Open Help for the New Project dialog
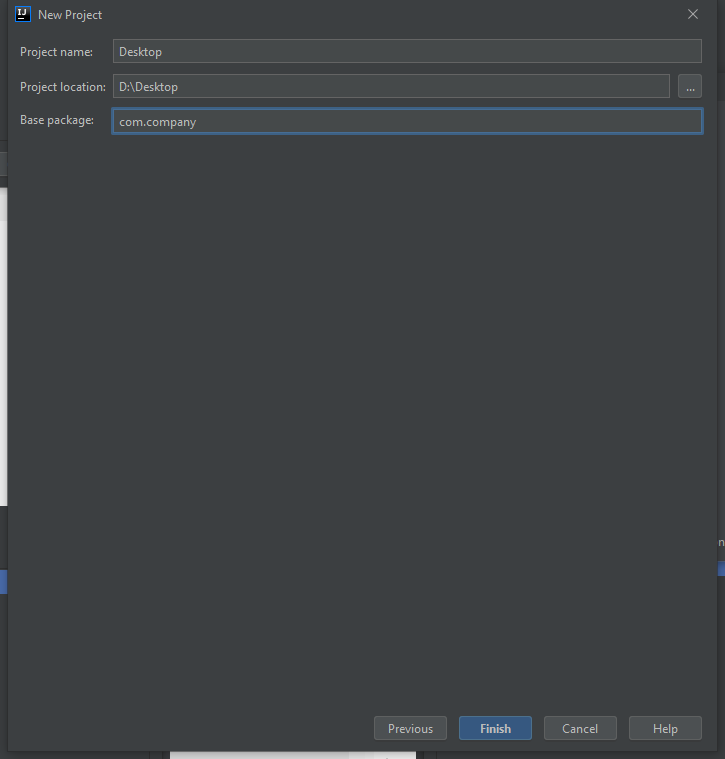The width and height of the screenshot is (725, 759). click(665, 728)
